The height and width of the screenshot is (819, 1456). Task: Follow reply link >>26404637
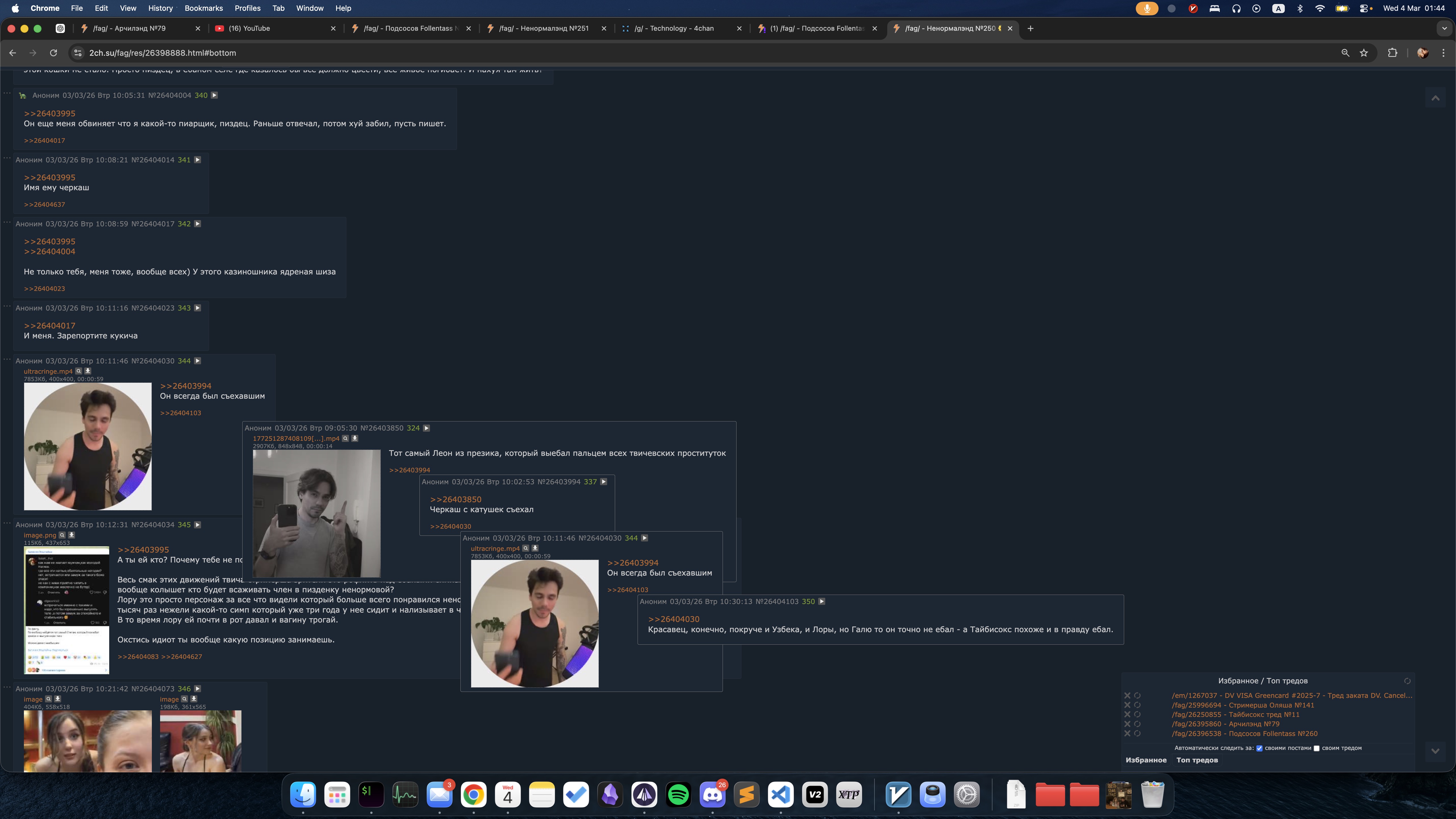point(44,205)
